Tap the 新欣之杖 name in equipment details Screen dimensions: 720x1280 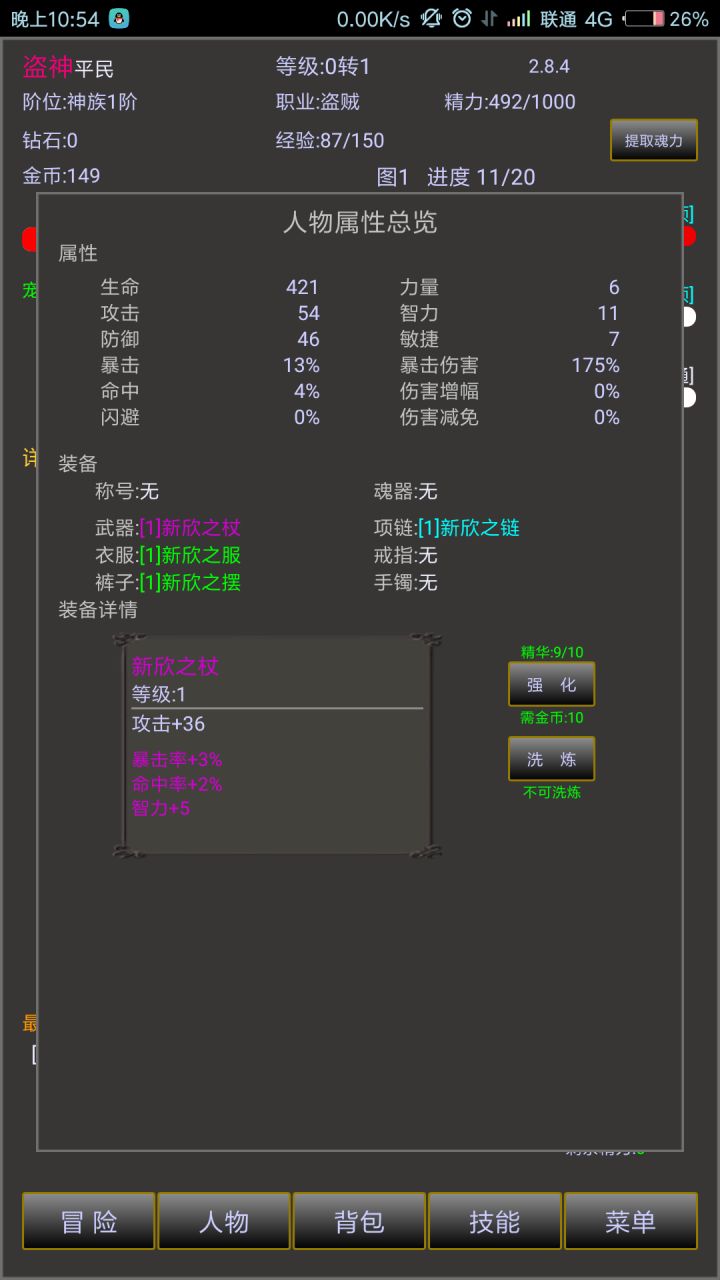175,666
